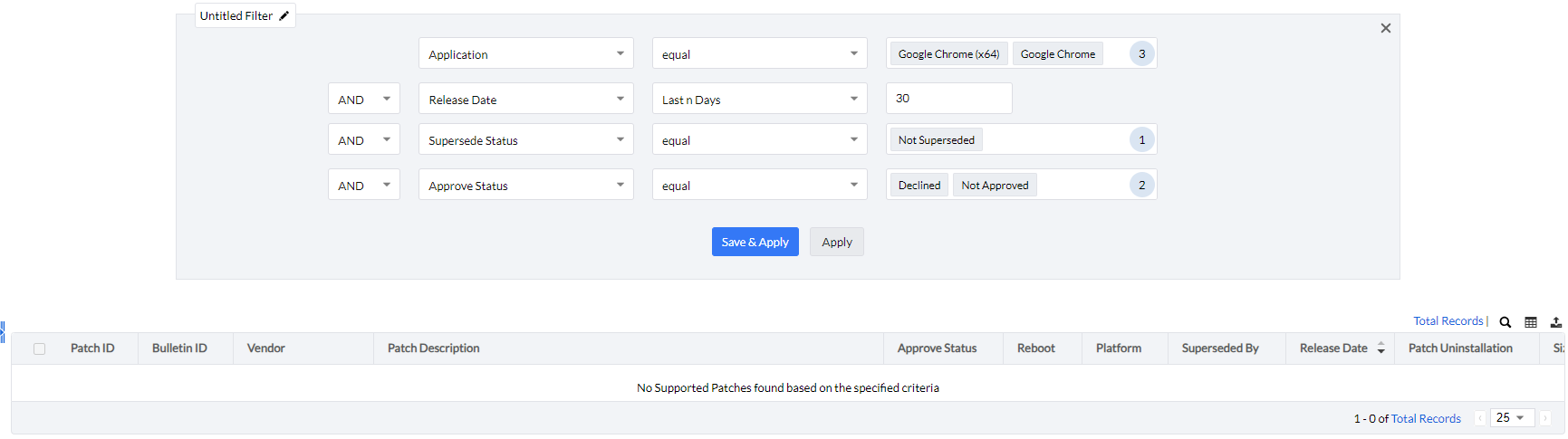Expand the Supersede Status criteria dropdown
This screenshot has width=1568, height=439.
[525, 139]
